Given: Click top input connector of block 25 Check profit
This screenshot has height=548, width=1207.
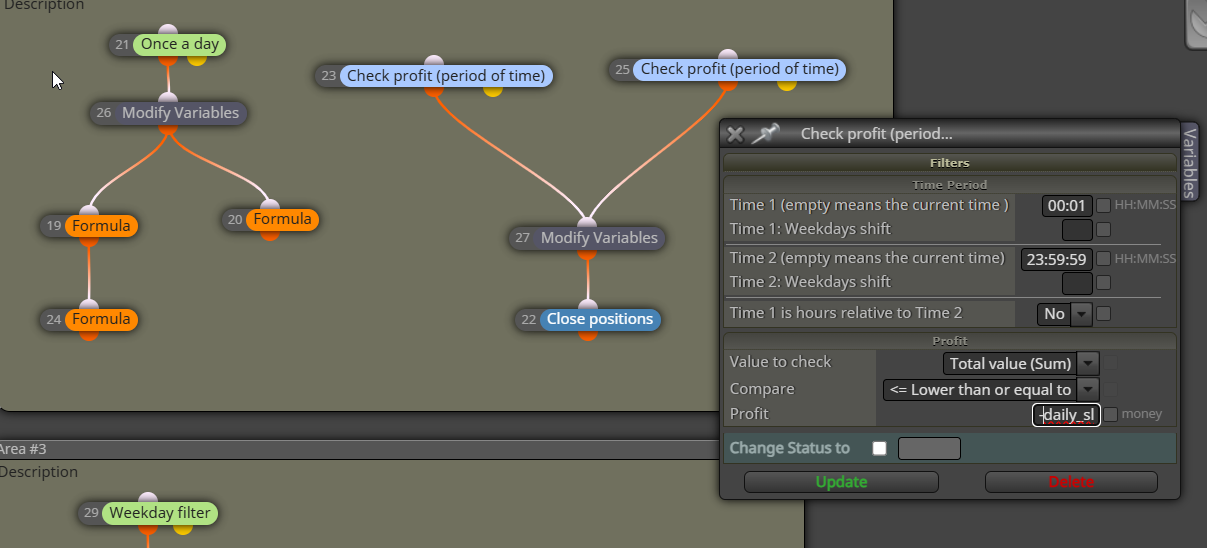Looking at the screenshot, I should coord(728,55).
